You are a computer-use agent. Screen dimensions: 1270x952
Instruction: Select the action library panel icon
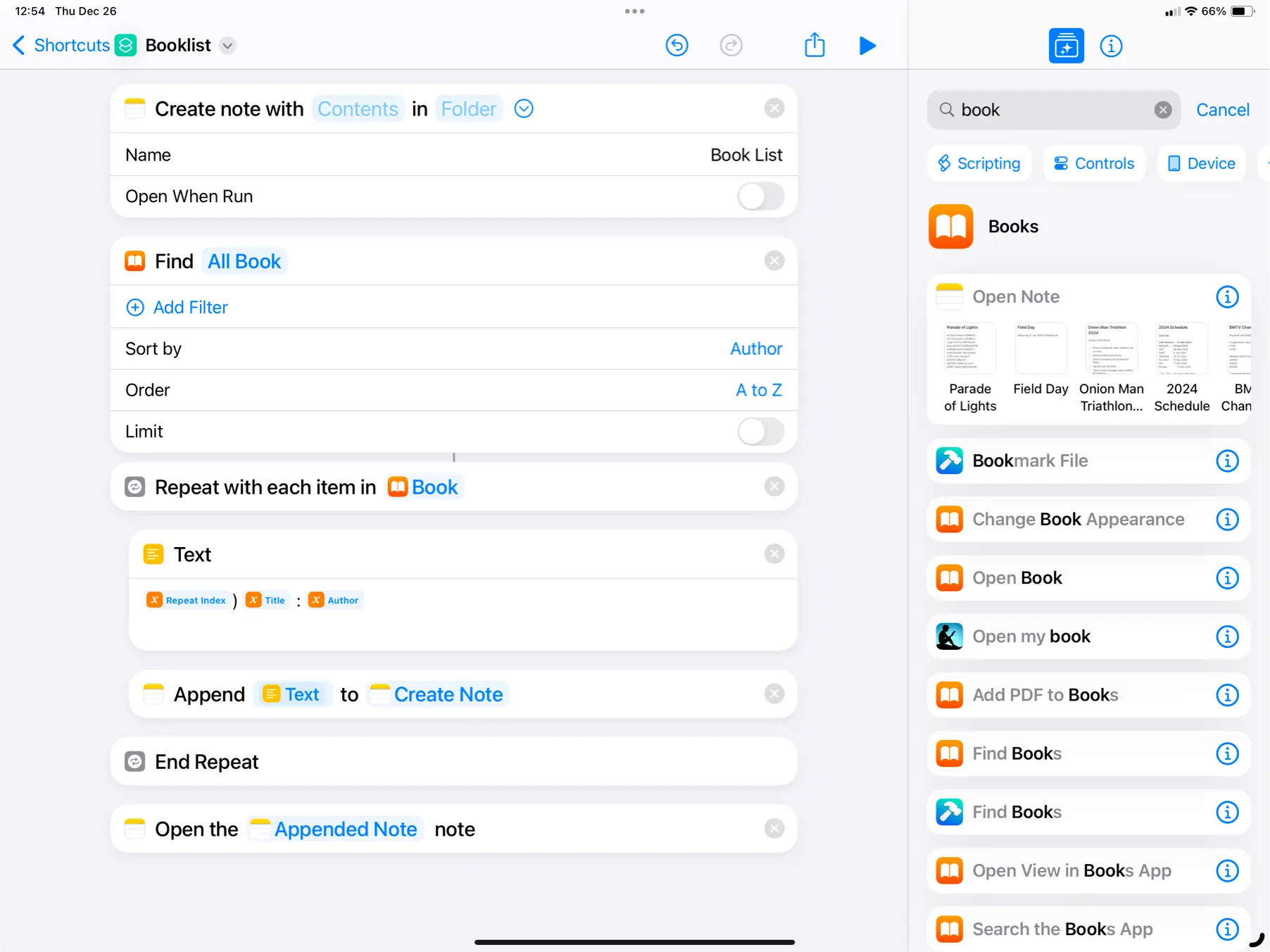click(x=1066, y=46)
